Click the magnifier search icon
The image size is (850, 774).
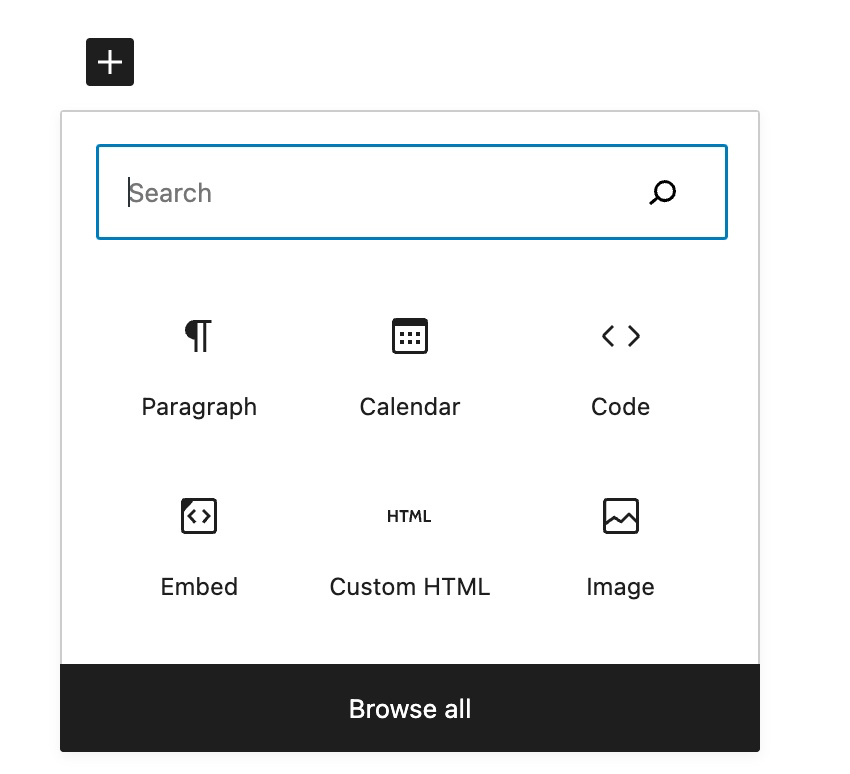click(662, 192)
